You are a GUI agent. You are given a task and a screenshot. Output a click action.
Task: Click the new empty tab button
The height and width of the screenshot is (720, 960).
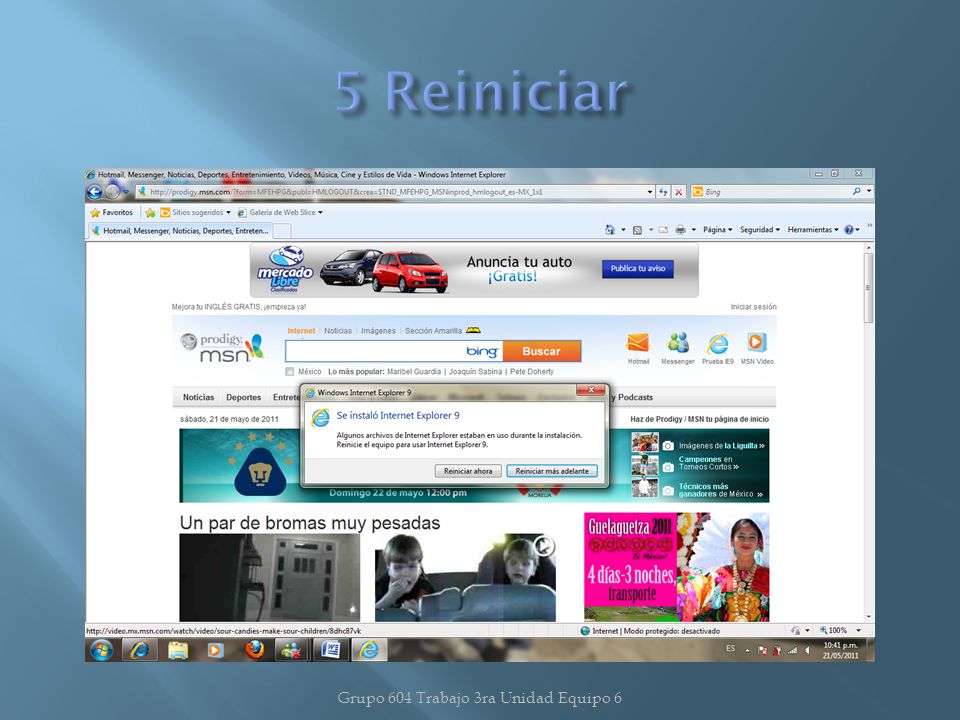[x=282, y=231]
